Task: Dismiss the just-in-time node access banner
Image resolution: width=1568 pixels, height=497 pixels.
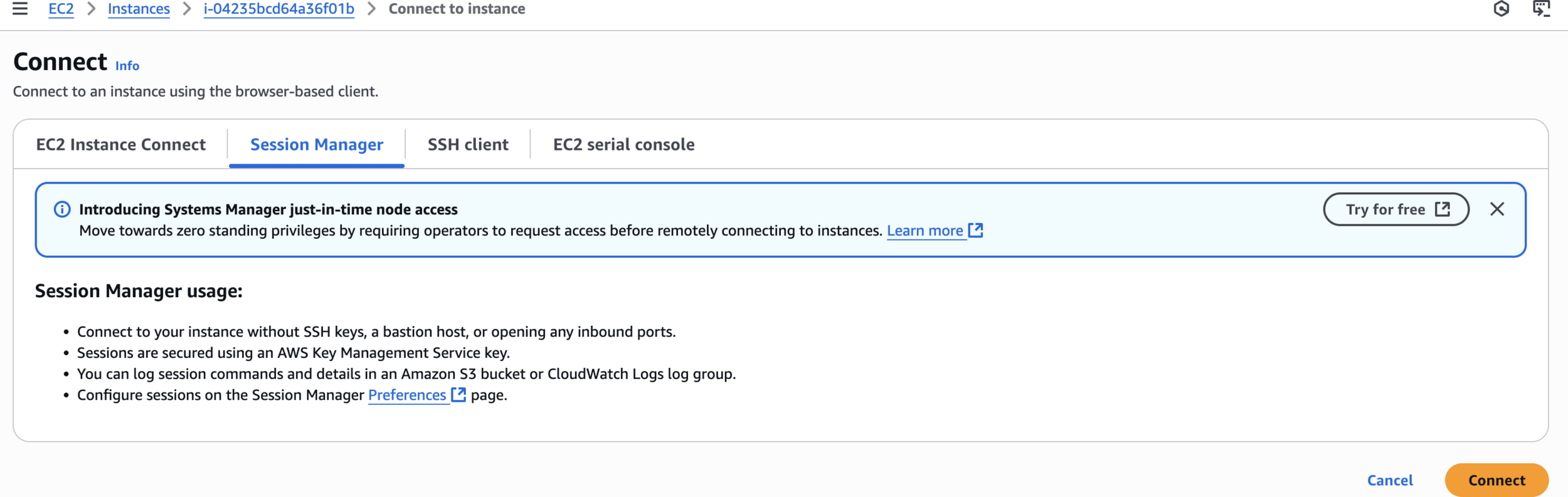Action: [1497, 209]
